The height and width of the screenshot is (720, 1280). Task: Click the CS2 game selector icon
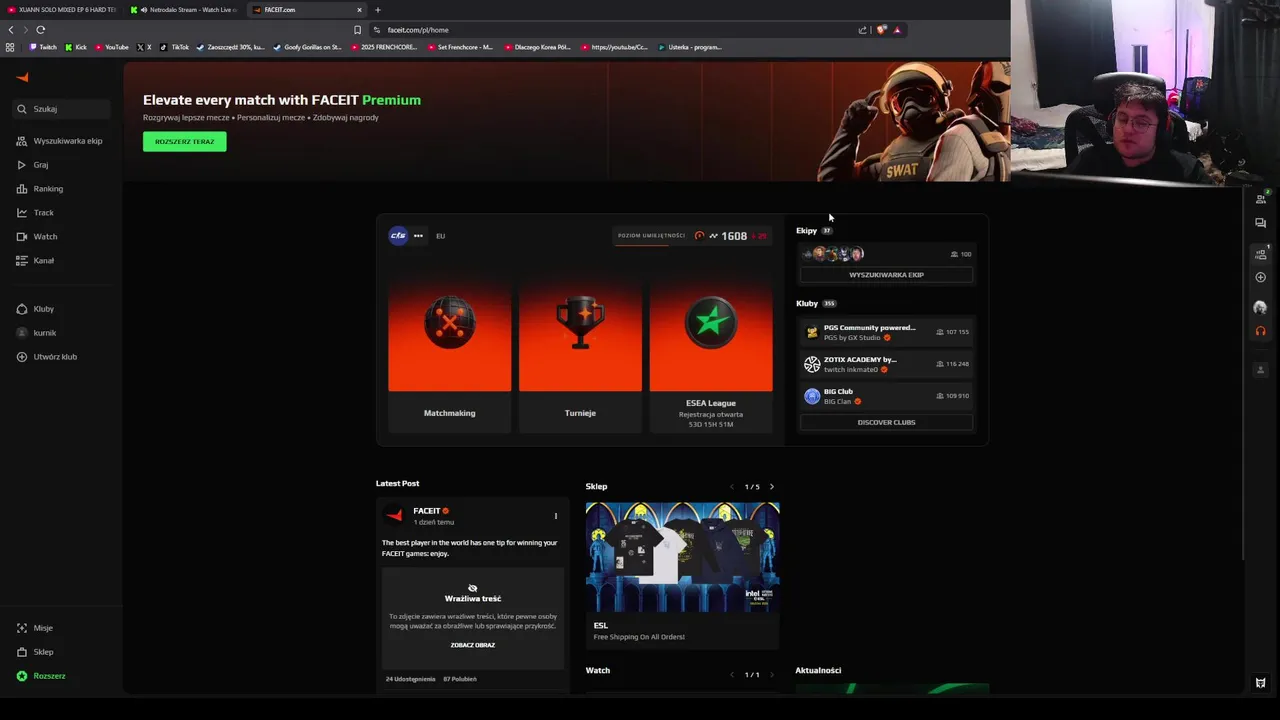click(398, 236)
